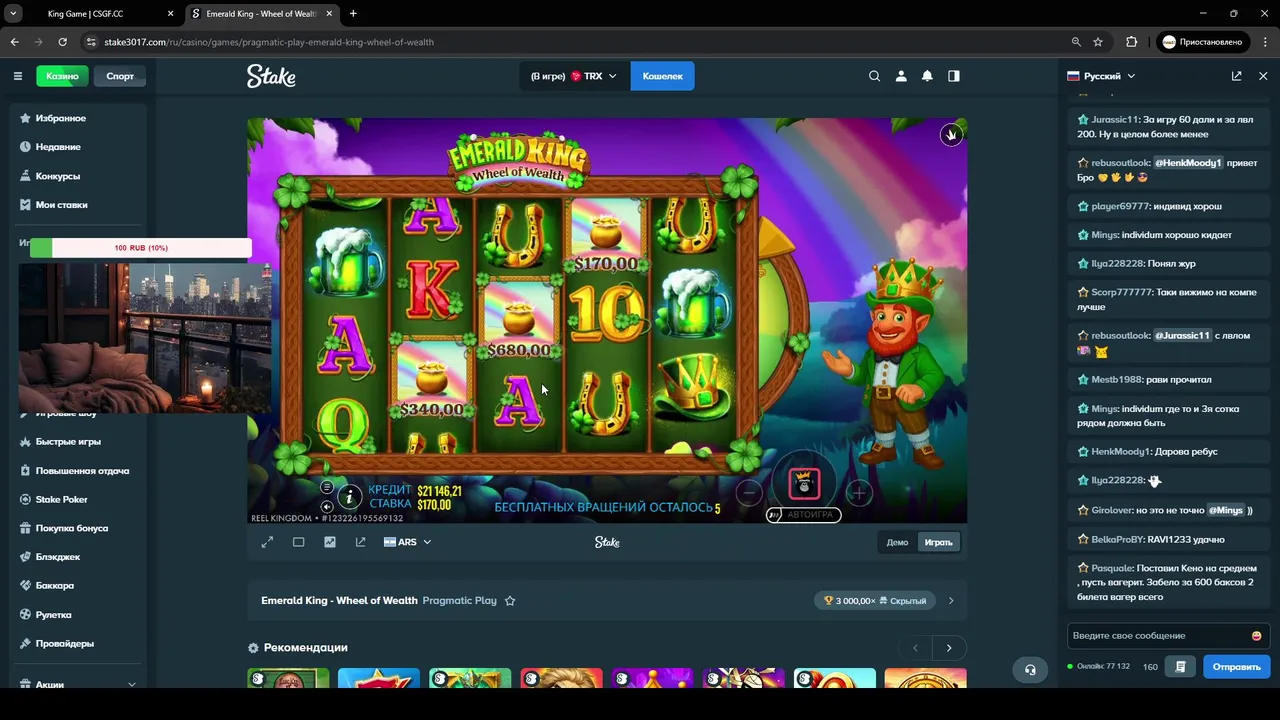Decrease the bet with the minus button
1280x720 pixels.
click(x=749, y=492)
